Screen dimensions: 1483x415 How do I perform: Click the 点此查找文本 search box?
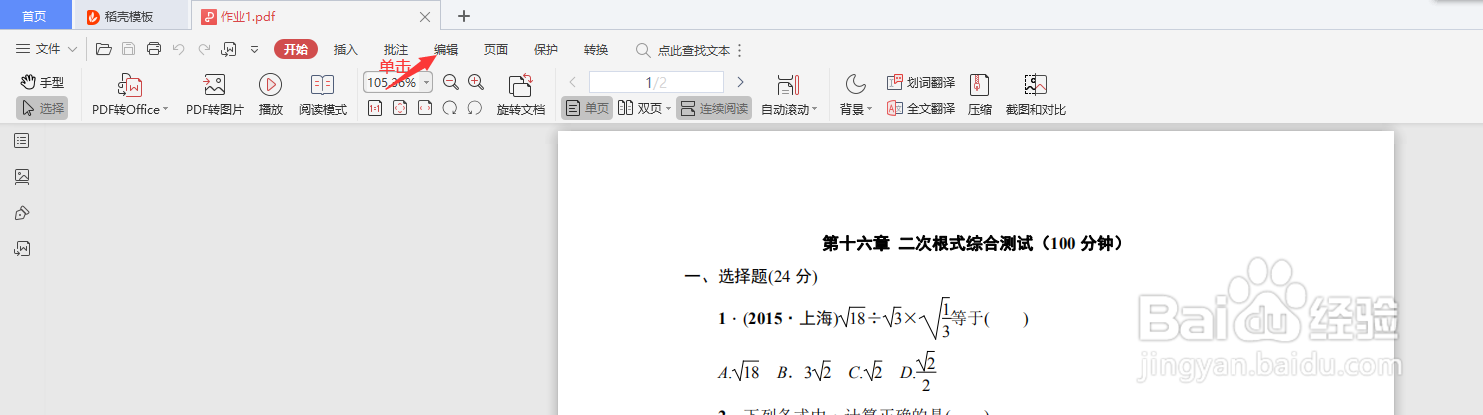(684, 50)
